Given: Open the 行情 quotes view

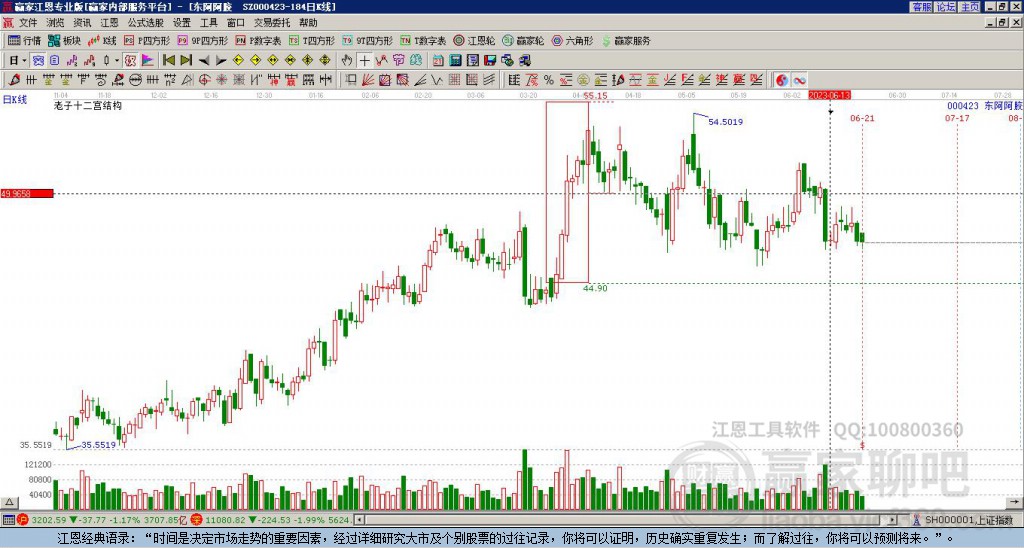Looking at the screenshot, I should click(25, 40).
